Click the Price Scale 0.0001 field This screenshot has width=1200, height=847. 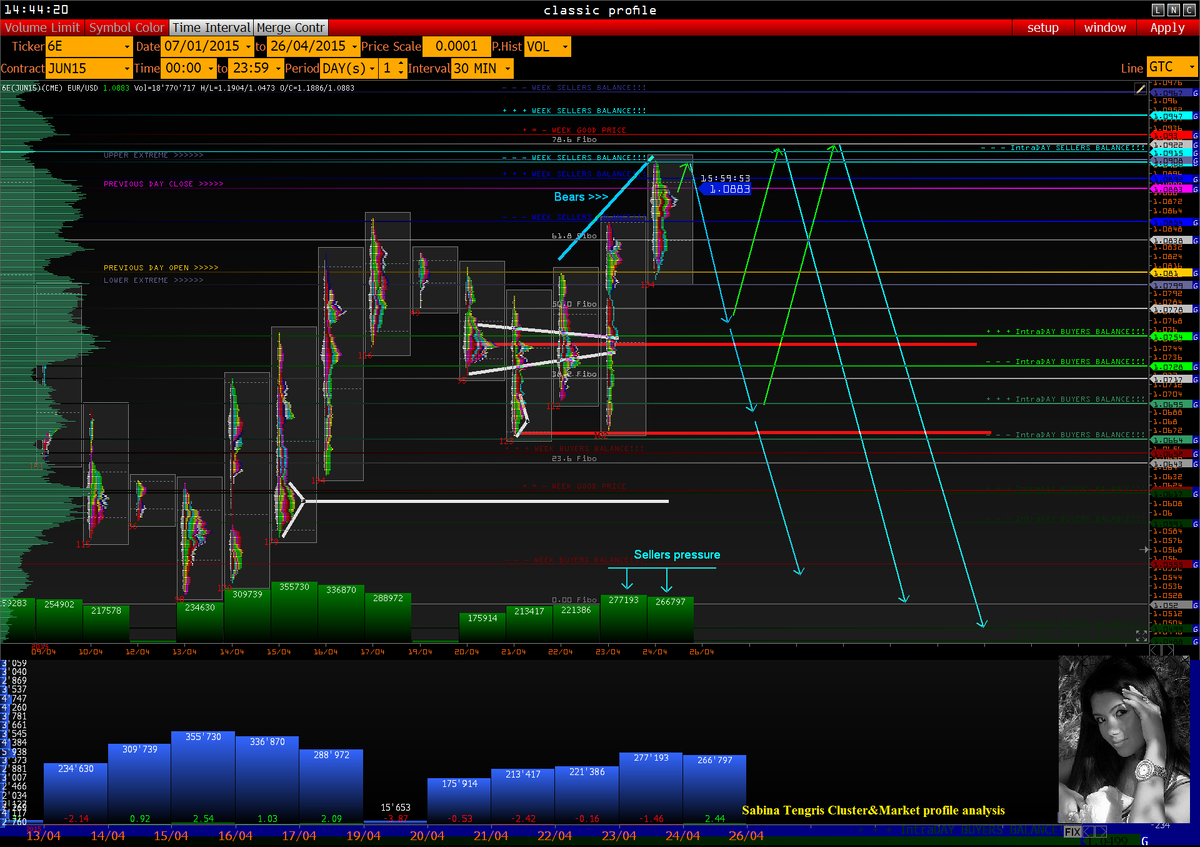(x=455, y=46)
